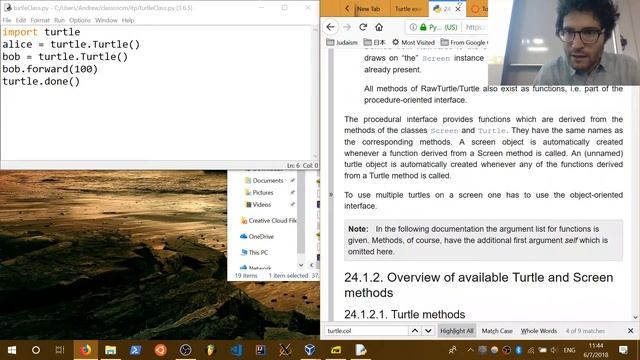Expand the docs sidebar with » handle
This screenshot has width=640, height=360.
(331, 195)
